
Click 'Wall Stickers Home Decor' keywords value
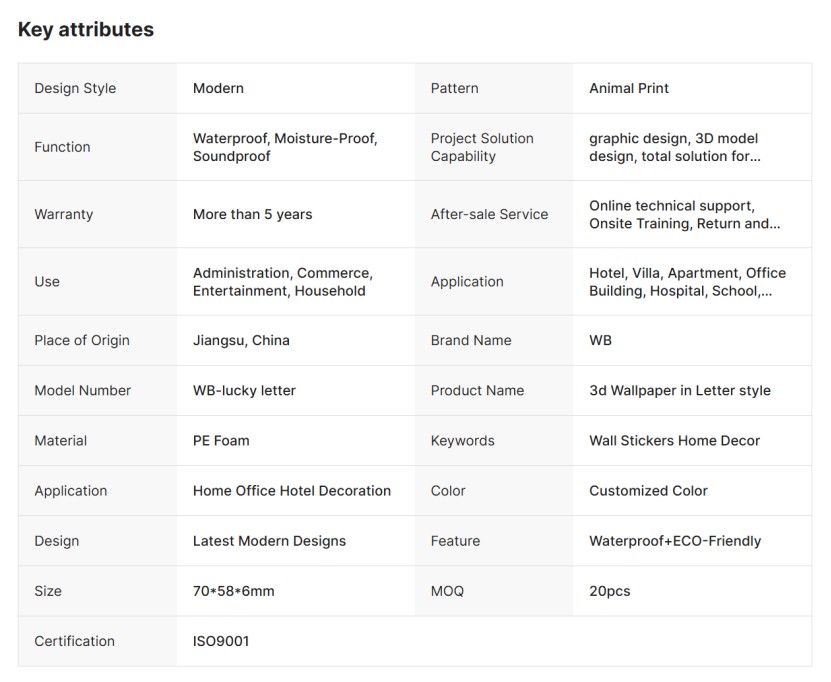coord(674,440)
